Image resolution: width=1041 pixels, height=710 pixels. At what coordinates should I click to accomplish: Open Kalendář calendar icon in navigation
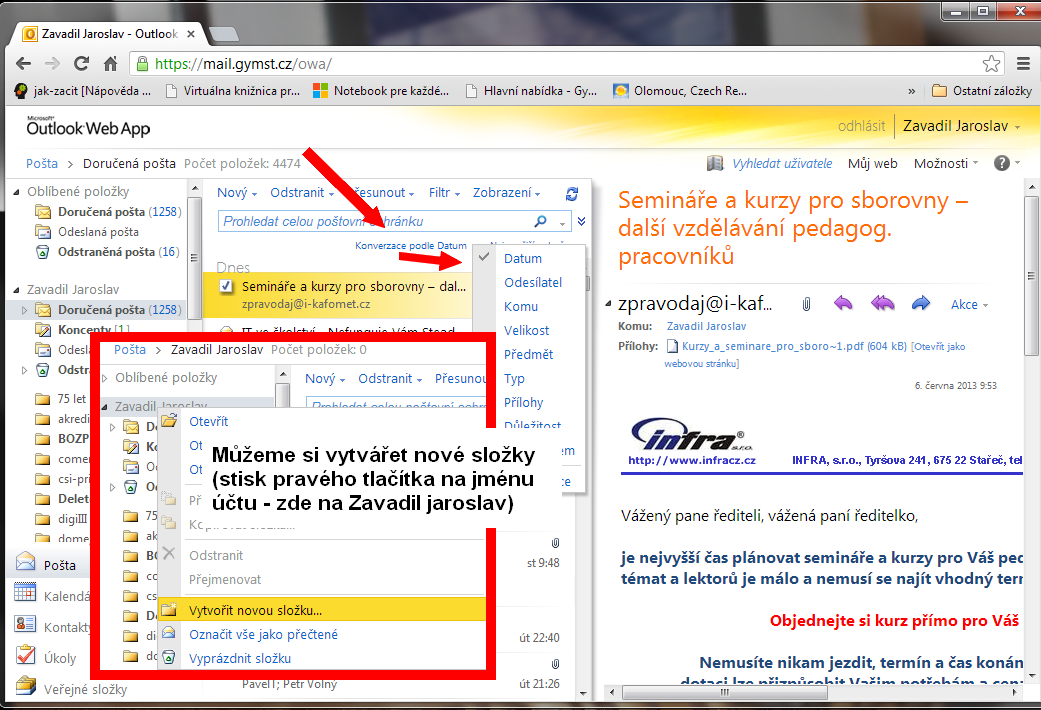click(25, 592)
